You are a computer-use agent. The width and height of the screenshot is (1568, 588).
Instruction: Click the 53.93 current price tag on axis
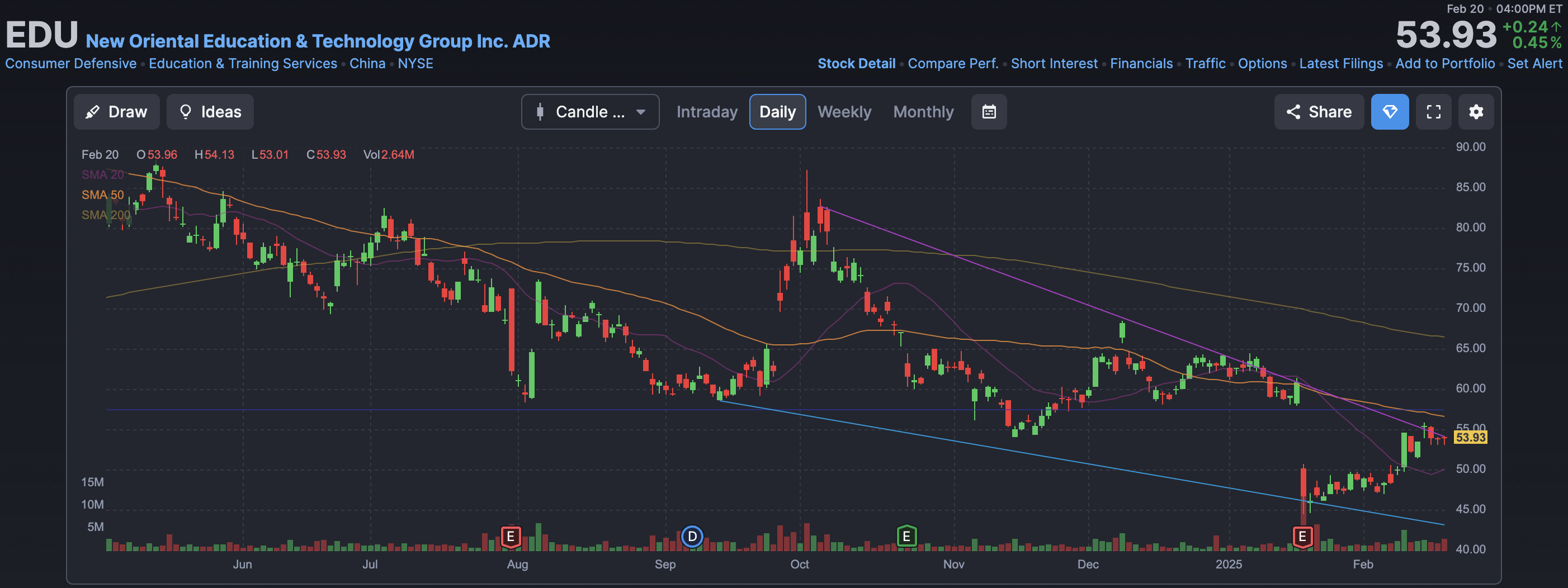pos(1470,437)
